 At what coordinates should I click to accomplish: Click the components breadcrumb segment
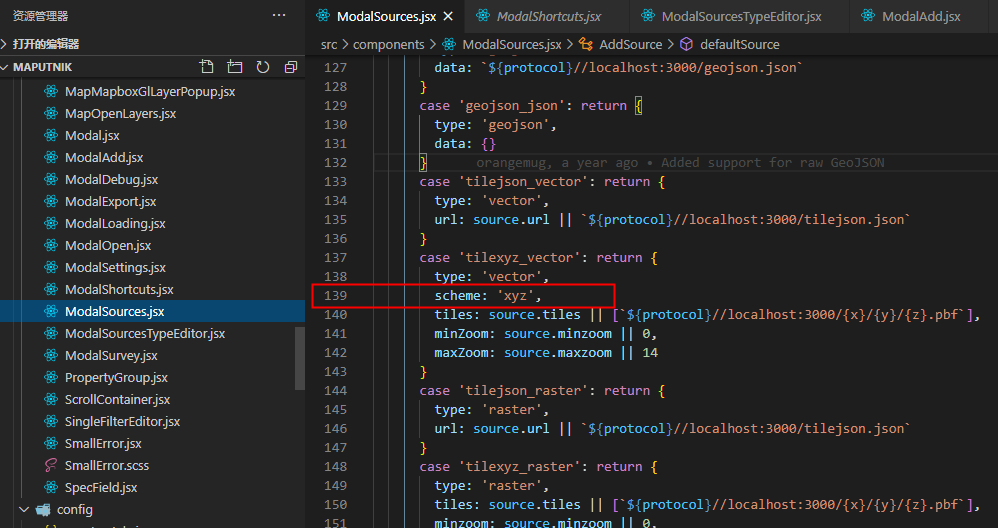point(388,45)
